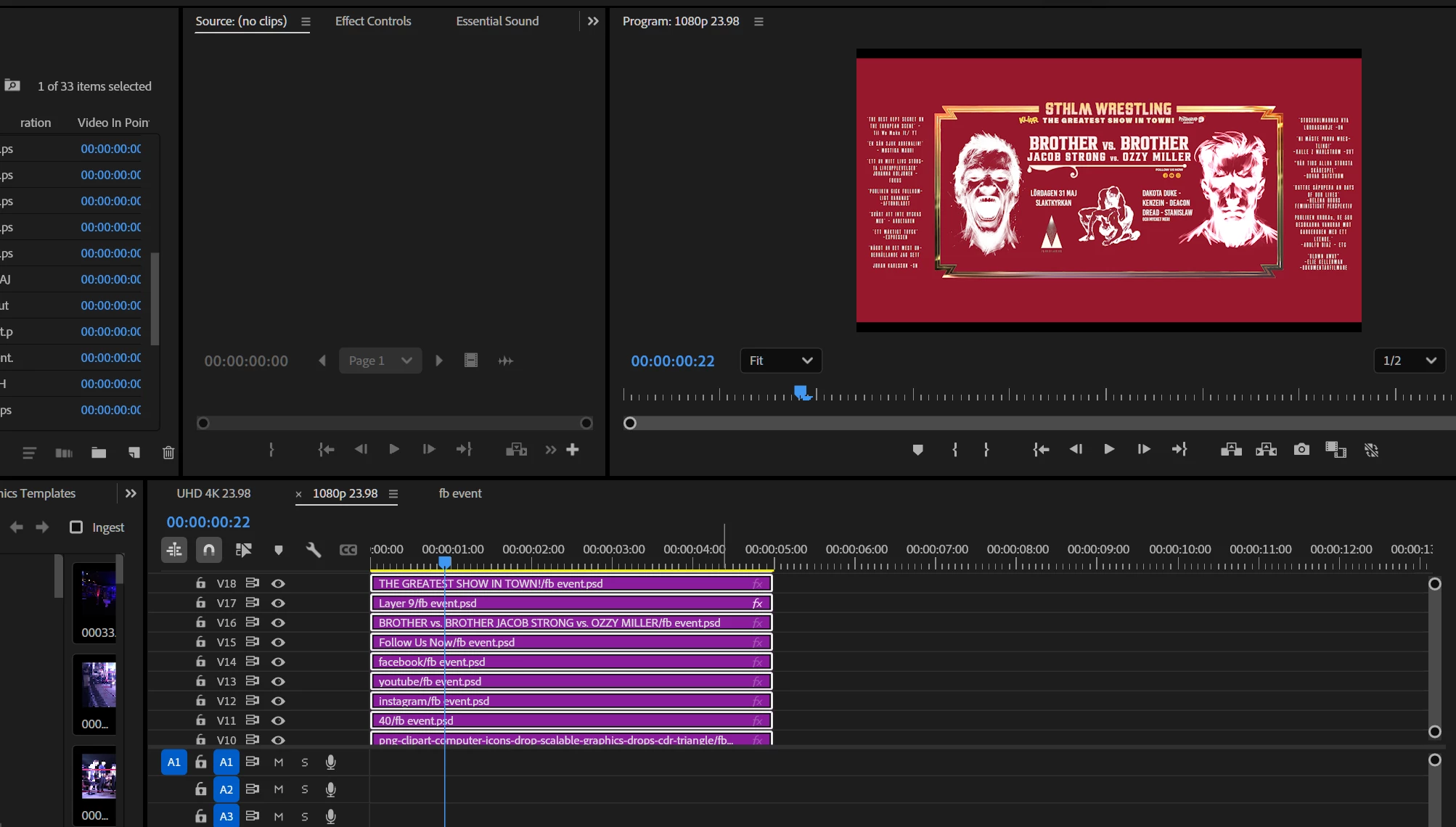Toggle the lock on track V15
This screenshot has height=827, width=1456.
tap(200, 642)
